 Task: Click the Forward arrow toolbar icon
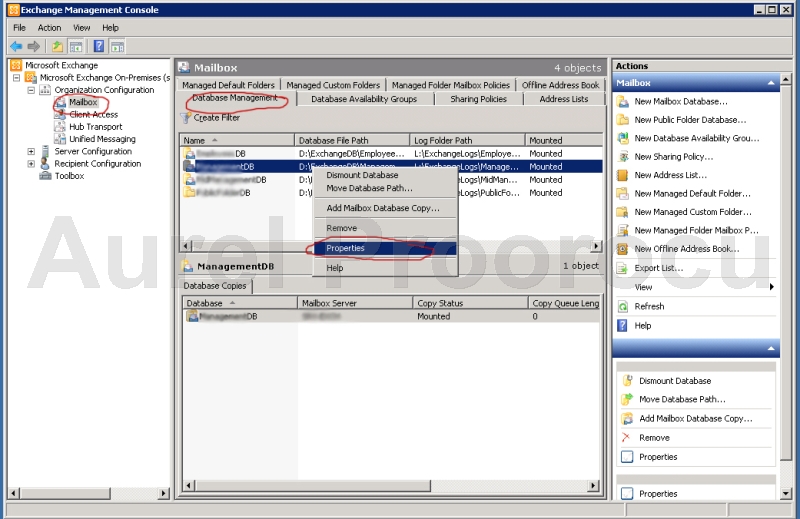pyautogui.click(x=34, y=46)
